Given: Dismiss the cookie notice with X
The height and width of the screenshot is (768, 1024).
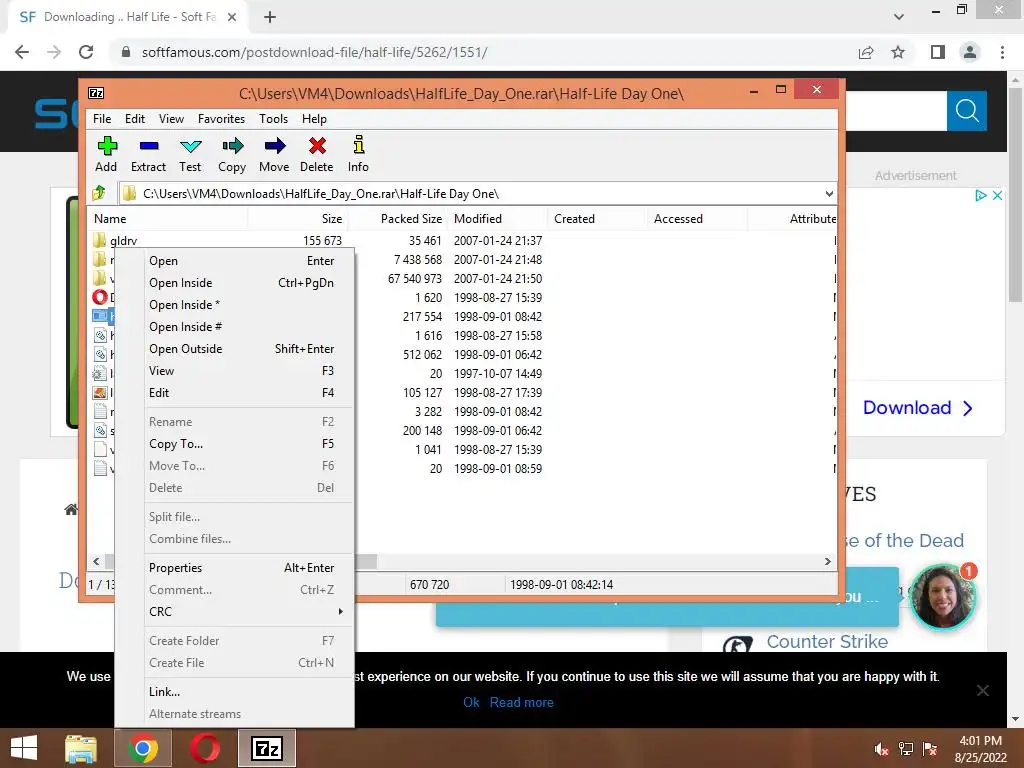Looking at the screenshot, I should (982, 690).
